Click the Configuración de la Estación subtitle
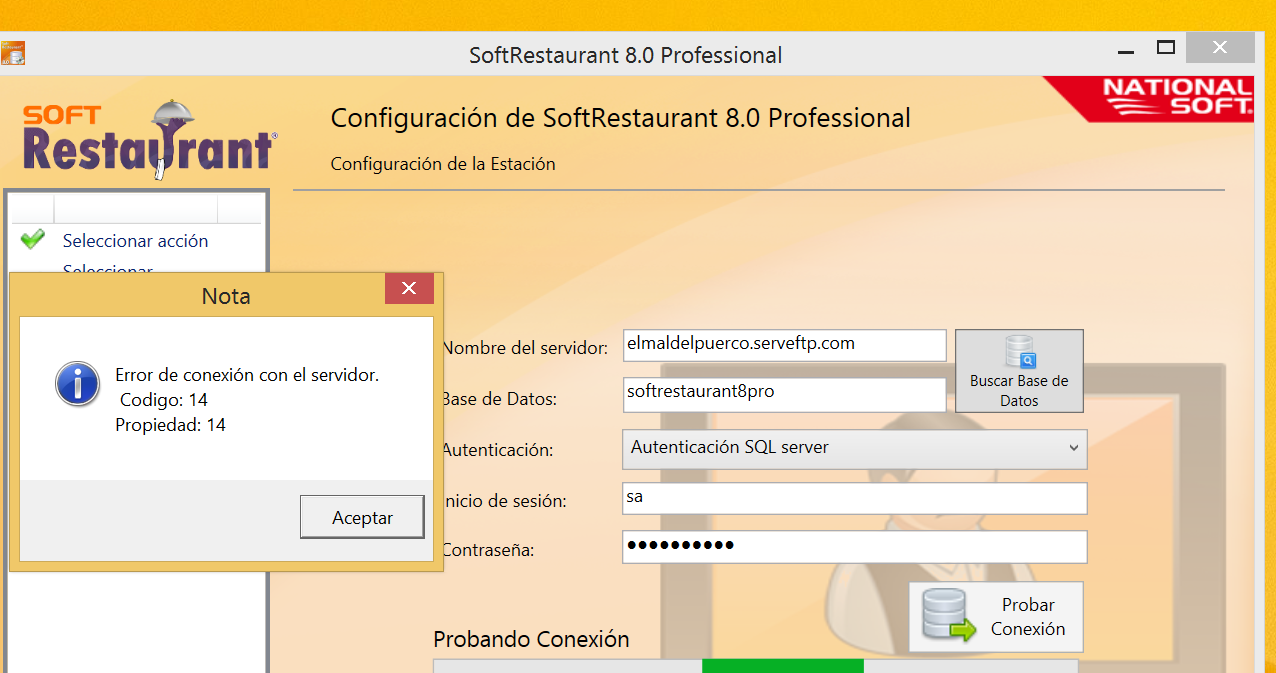Viewport: 1276px width, 673px height. tap(443, 164)
